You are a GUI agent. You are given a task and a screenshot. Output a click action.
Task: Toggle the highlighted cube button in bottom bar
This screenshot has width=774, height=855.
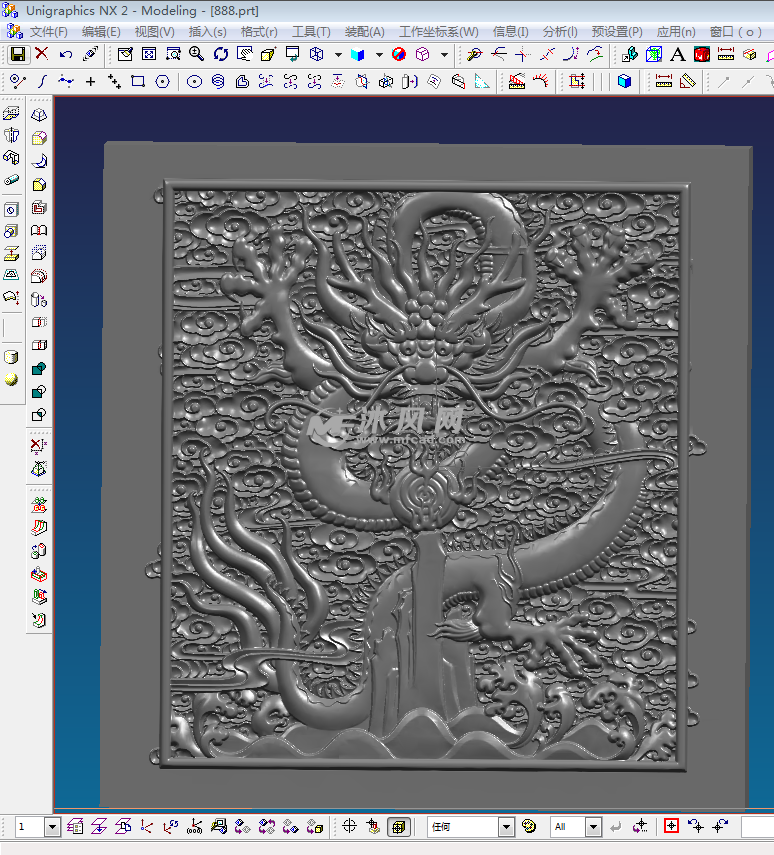point(397,826)
